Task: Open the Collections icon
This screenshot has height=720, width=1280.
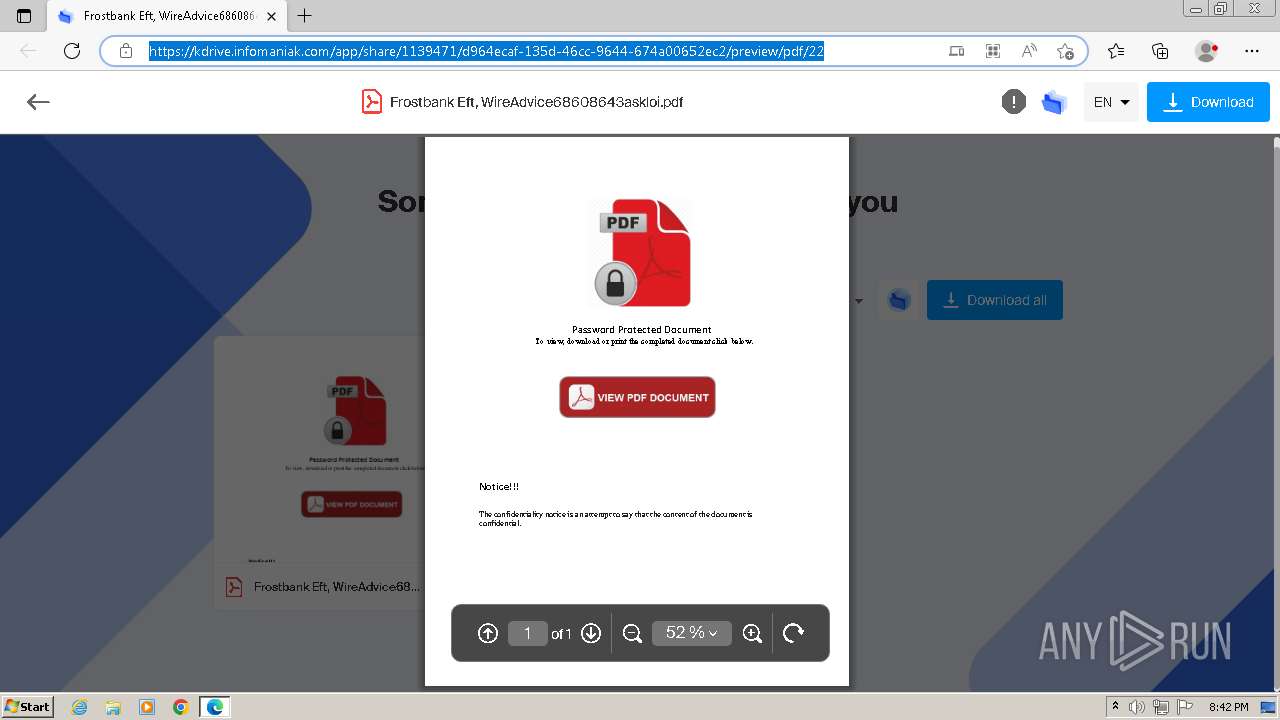Action: (x=1160, y=51)
